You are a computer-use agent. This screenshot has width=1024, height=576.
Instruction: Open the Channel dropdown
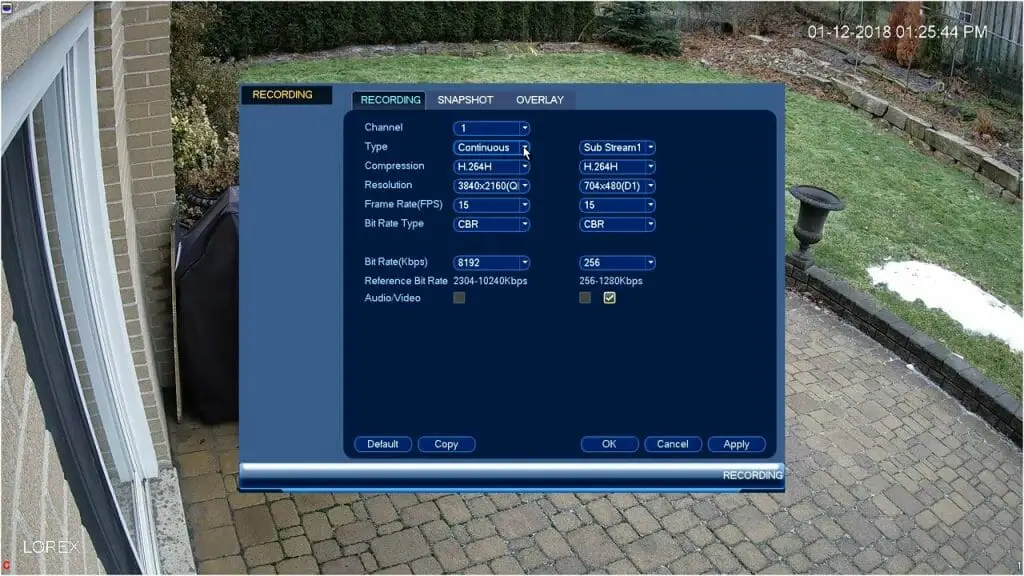pyautogui.click(x=491, y=128)
